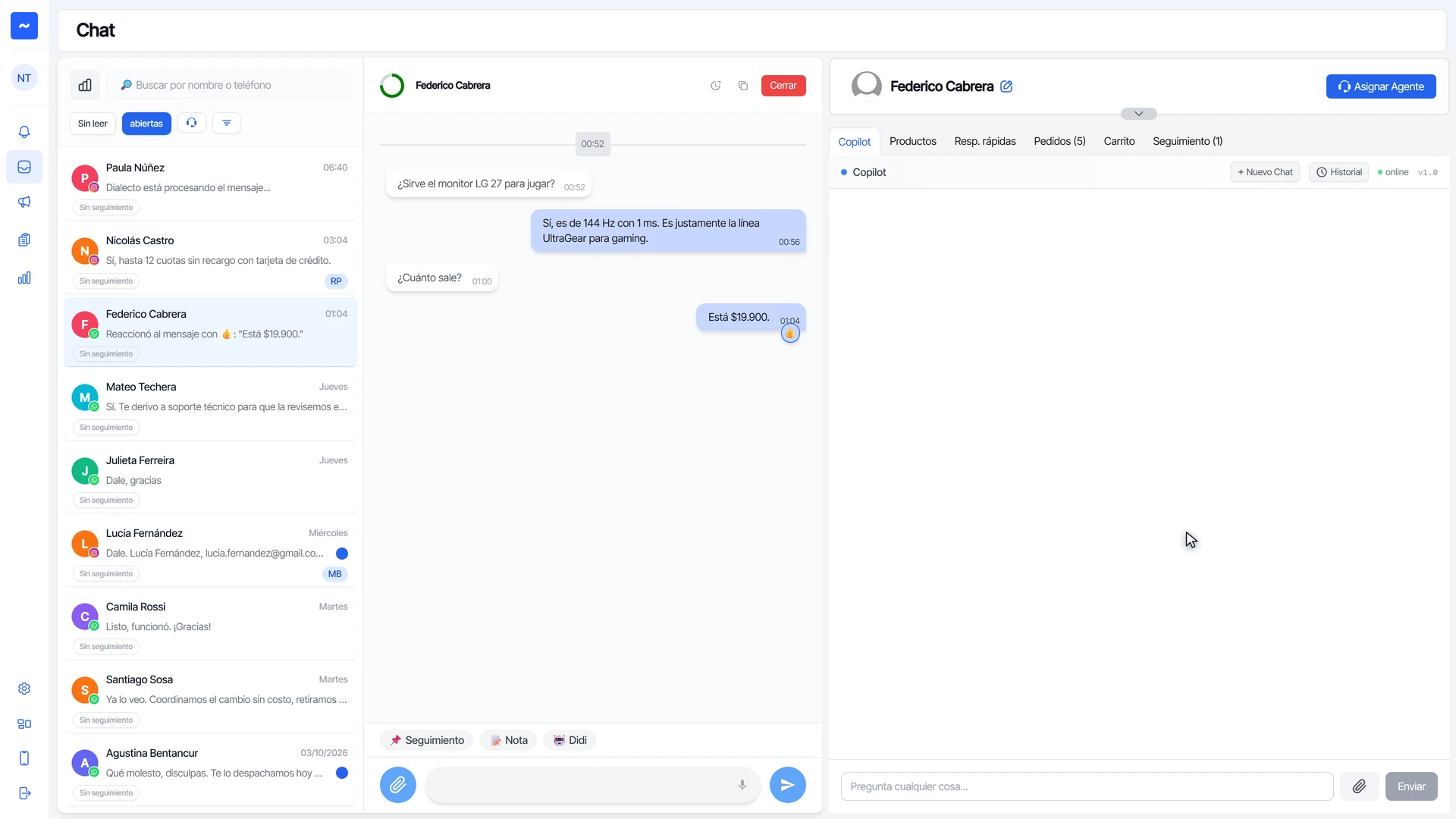The image size is (1456, 819).
Task: Select the Copilot tab
Action: (x=855, y=142)
